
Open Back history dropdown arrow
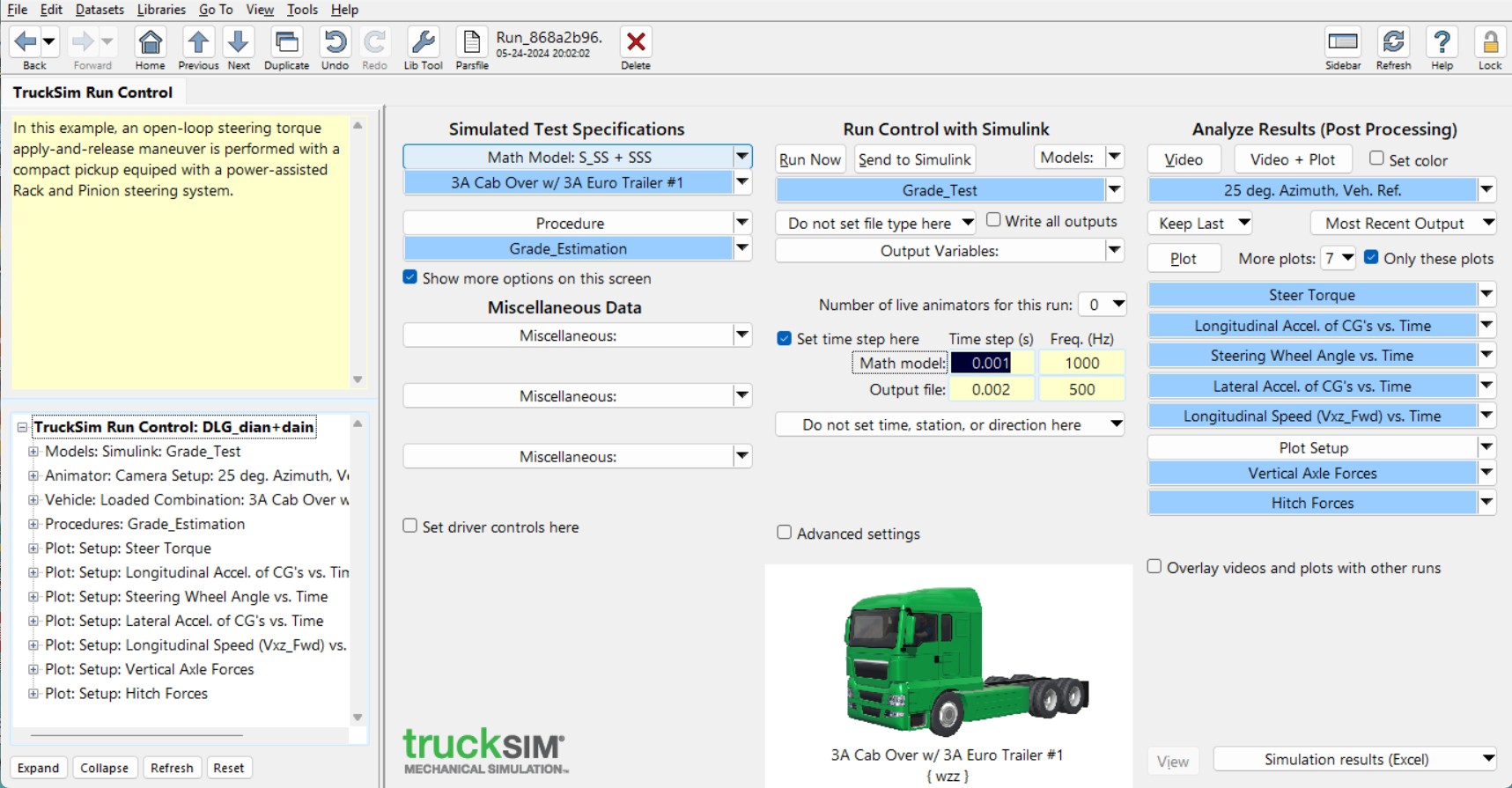click(x=49, y=41)
